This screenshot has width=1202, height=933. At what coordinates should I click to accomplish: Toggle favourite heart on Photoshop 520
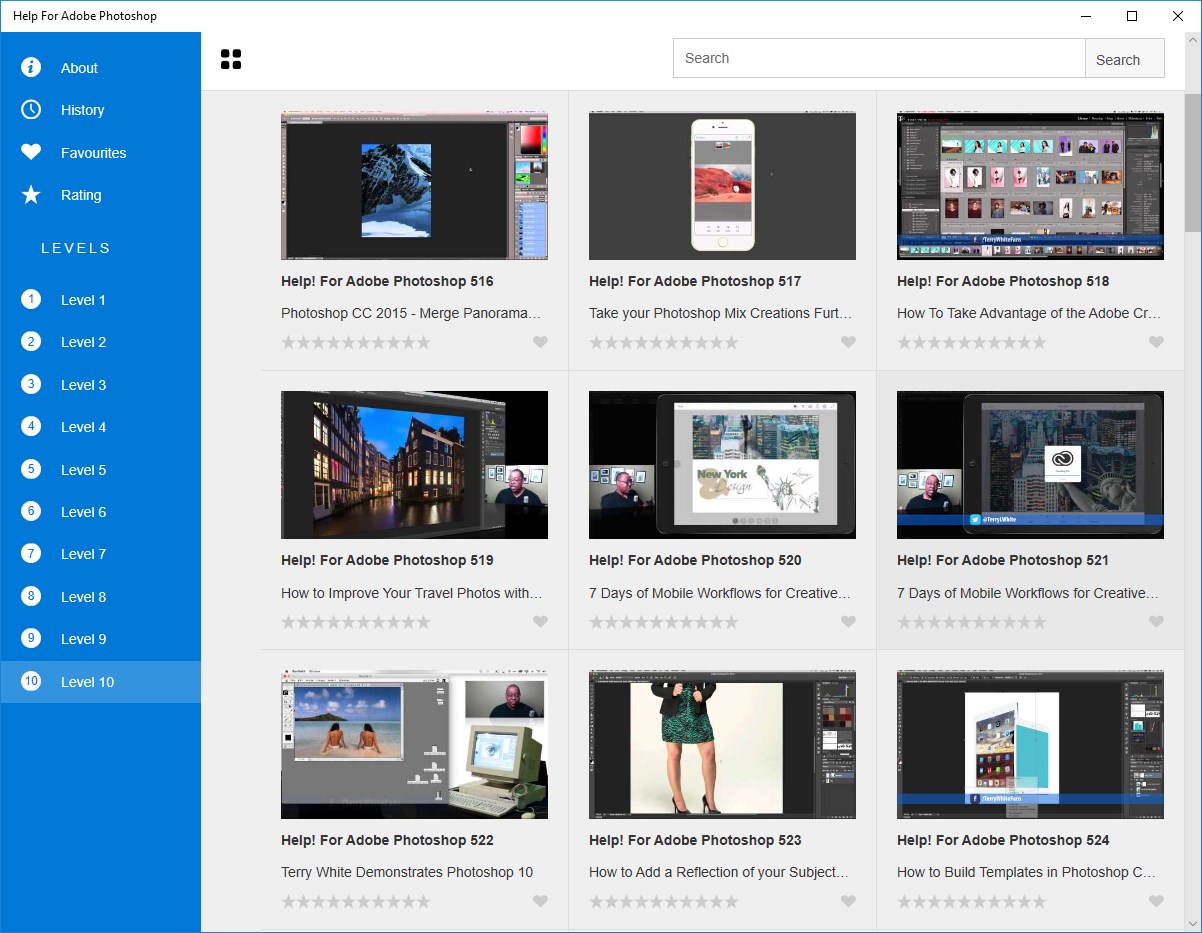pyautogui.click(x=848, y=622)
